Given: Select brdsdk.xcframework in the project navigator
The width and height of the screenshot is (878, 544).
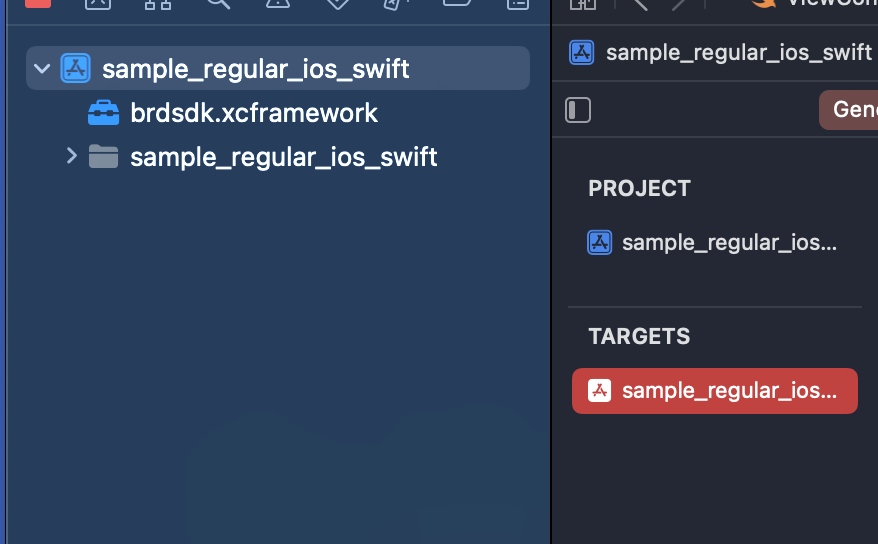Looking at the screenshot, I should click(254, 113).
